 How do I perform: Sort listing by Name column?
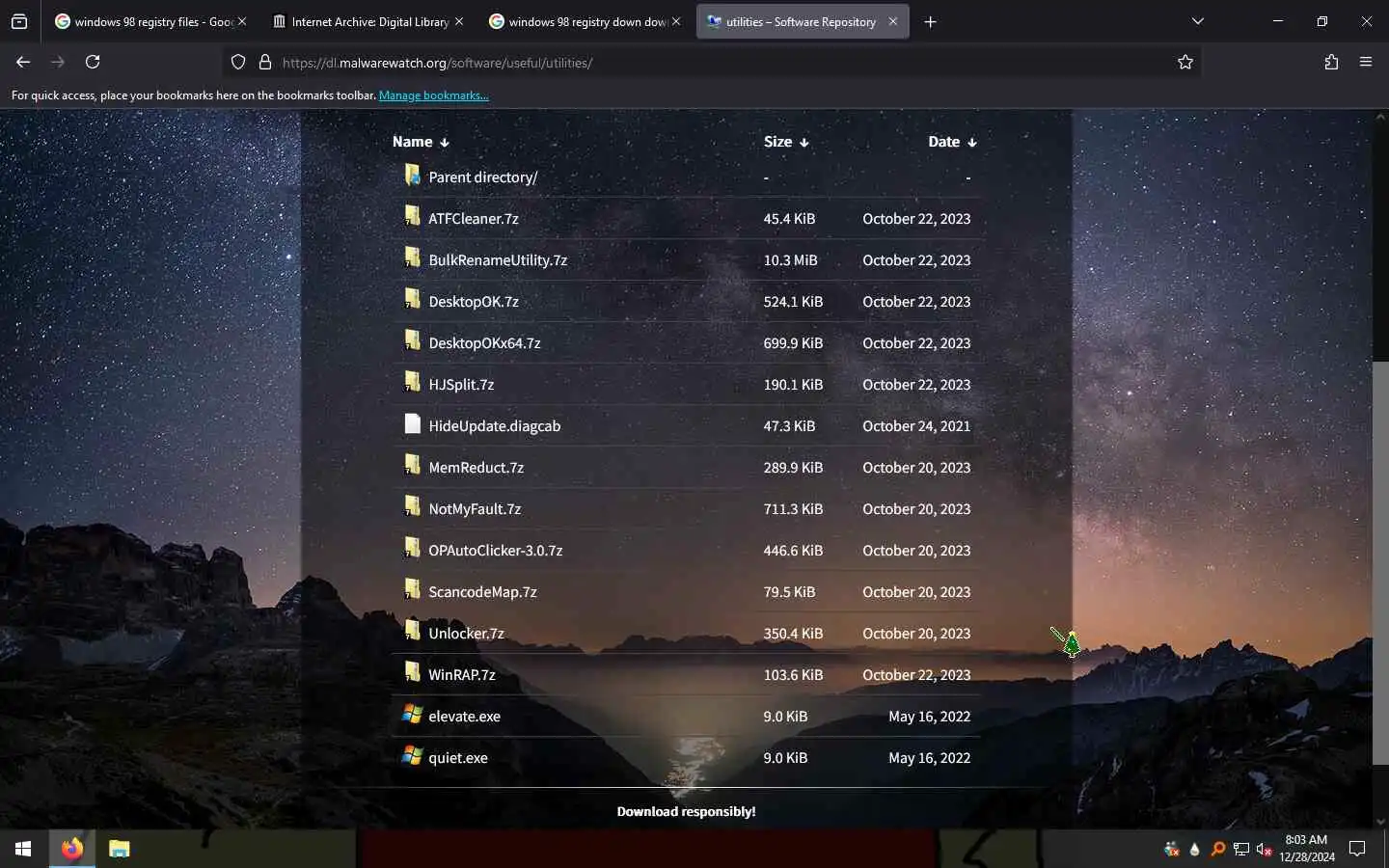[x=421, y=141]
